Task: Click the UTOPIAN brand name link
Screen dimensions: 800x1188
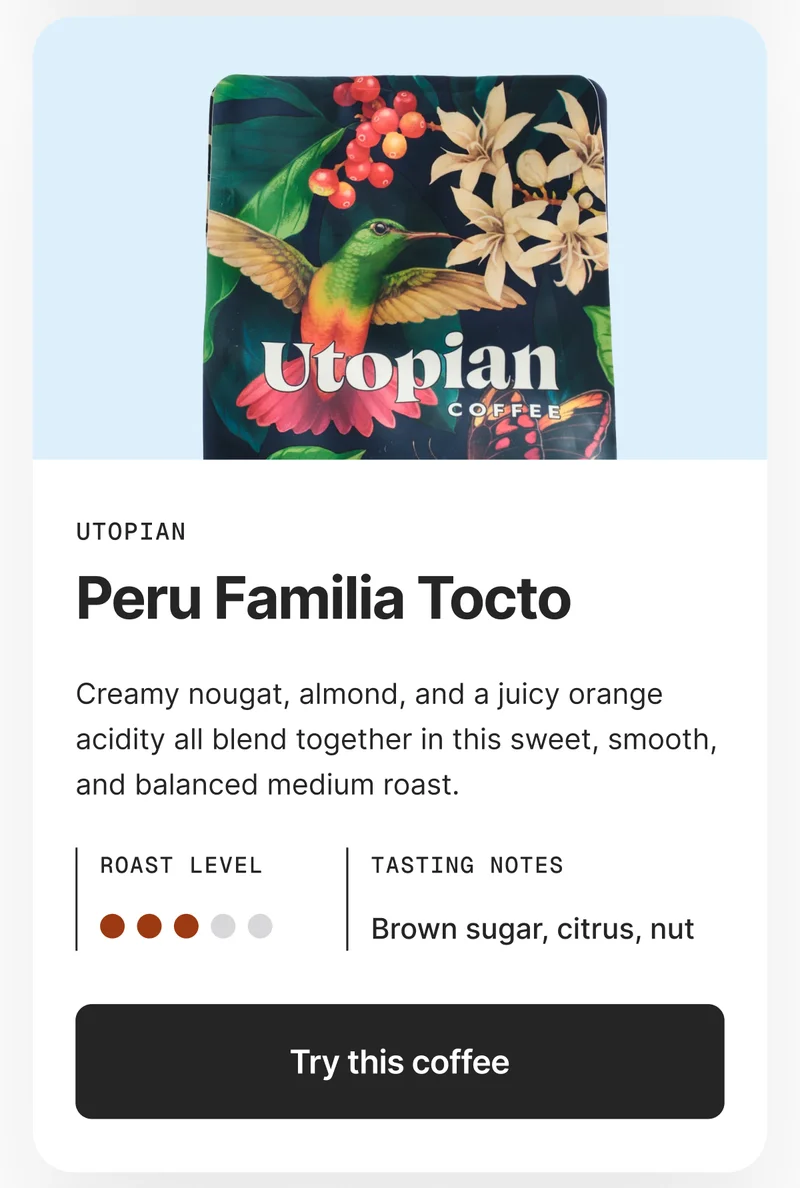Action: coord(131,531)
